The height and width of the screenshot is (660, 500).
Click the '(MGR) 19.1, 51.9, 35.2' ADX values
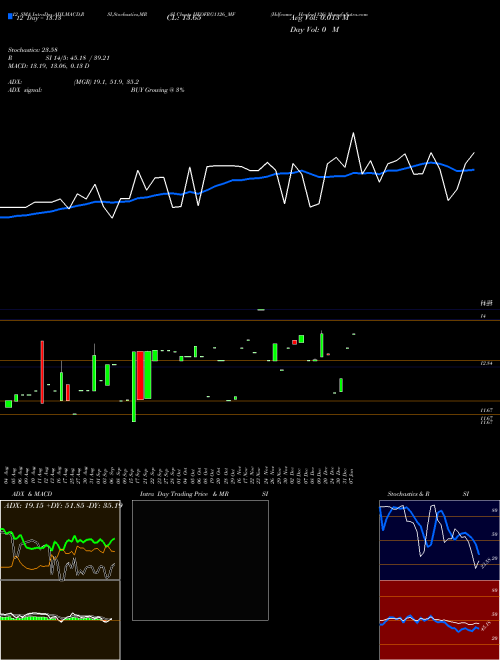[106, 82]
